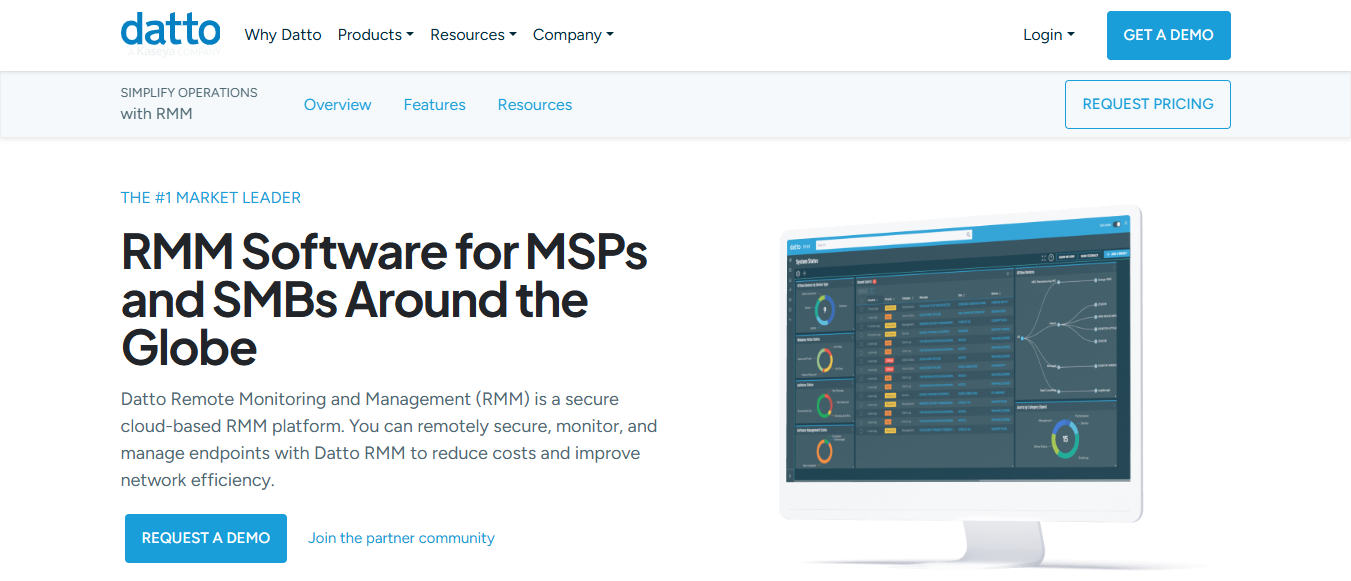This screenshot has height=581, width=1351.
Task: Open the Why Datto page
Action: click(x=283, y=35)
